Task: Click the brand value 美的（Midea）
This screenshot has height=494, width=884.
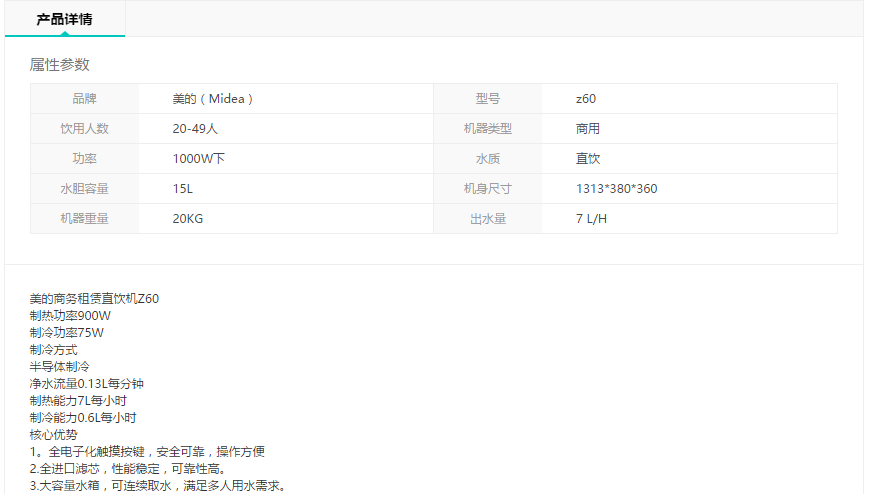Action: coord(213,99)
